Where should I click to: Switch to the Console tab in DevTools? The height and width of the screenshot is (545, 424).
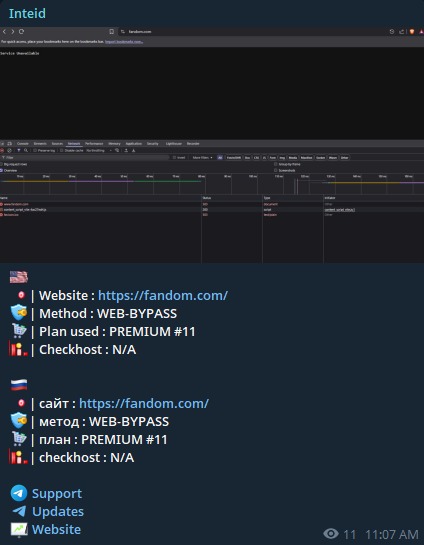point(23,144)
